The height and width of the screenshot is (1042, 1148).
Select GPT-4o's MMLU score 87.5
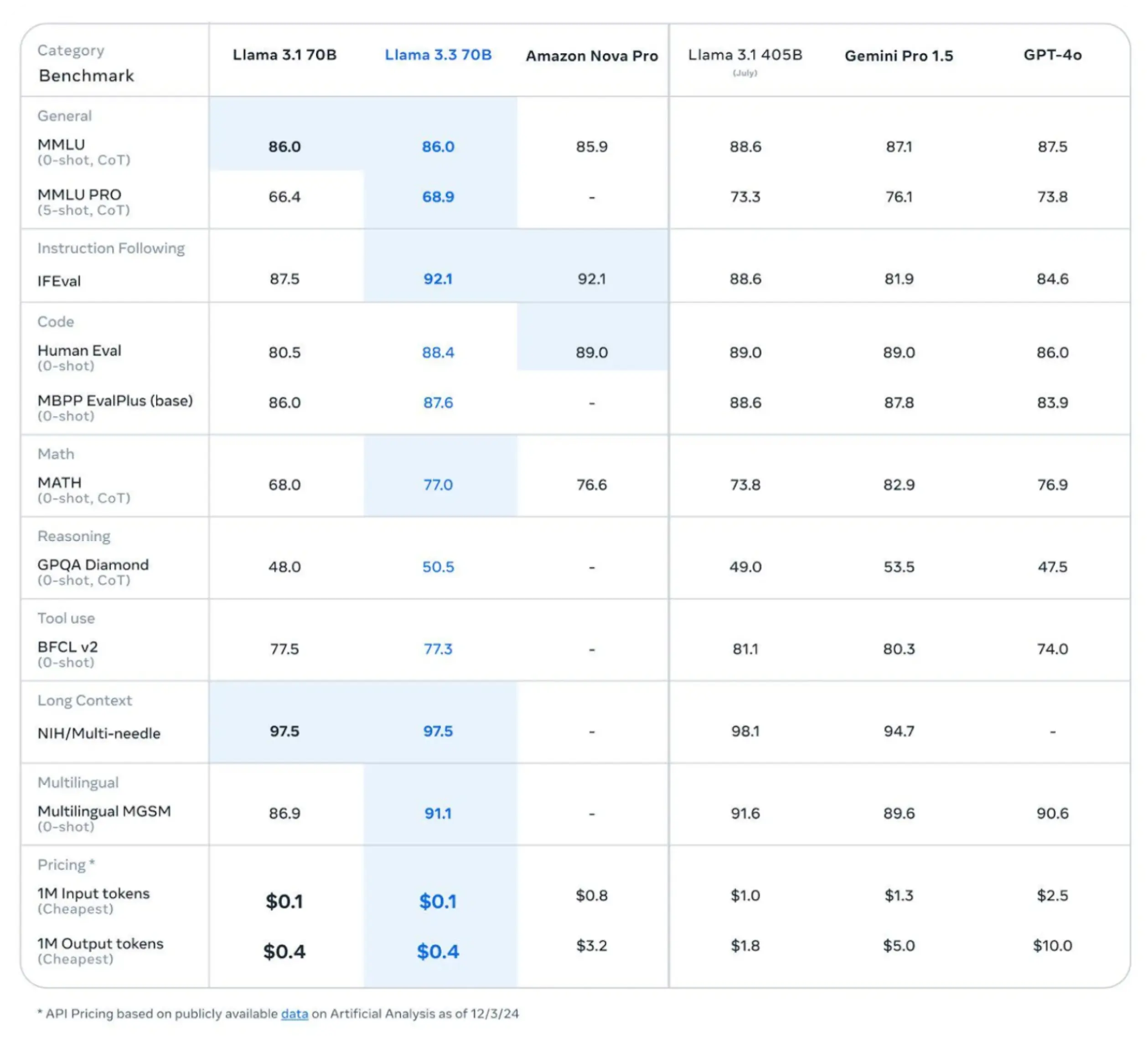click(x=1052, y=147)
